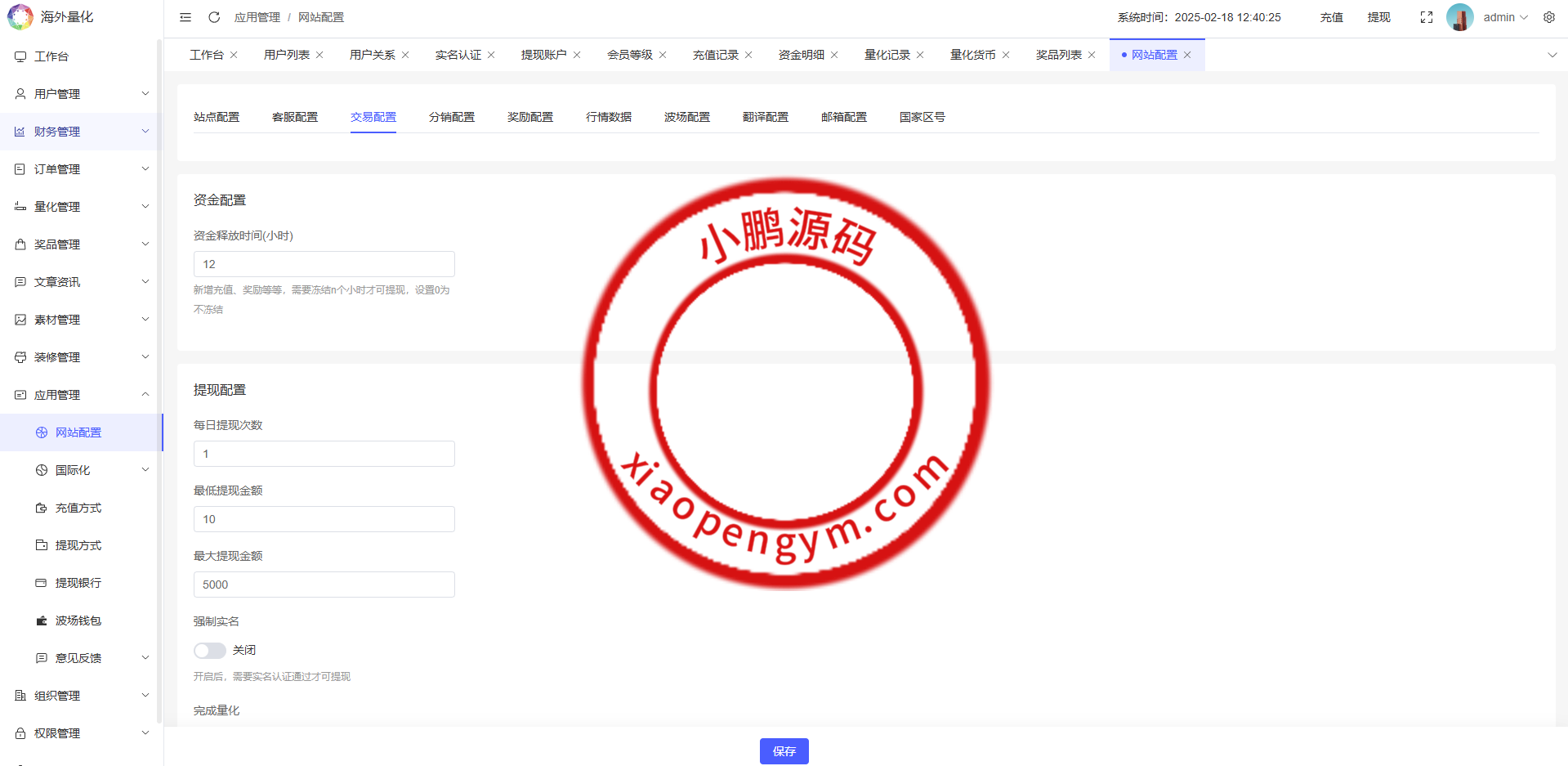Expand the 用户管理 sidebar menu
Image resolution: width=1568 pixels, height=766 pixels.
pos(82,94)
